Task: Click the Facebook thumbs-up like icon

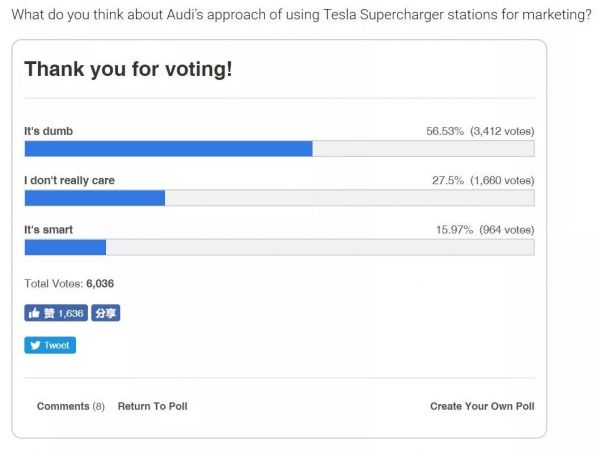Action: point(35,313)
